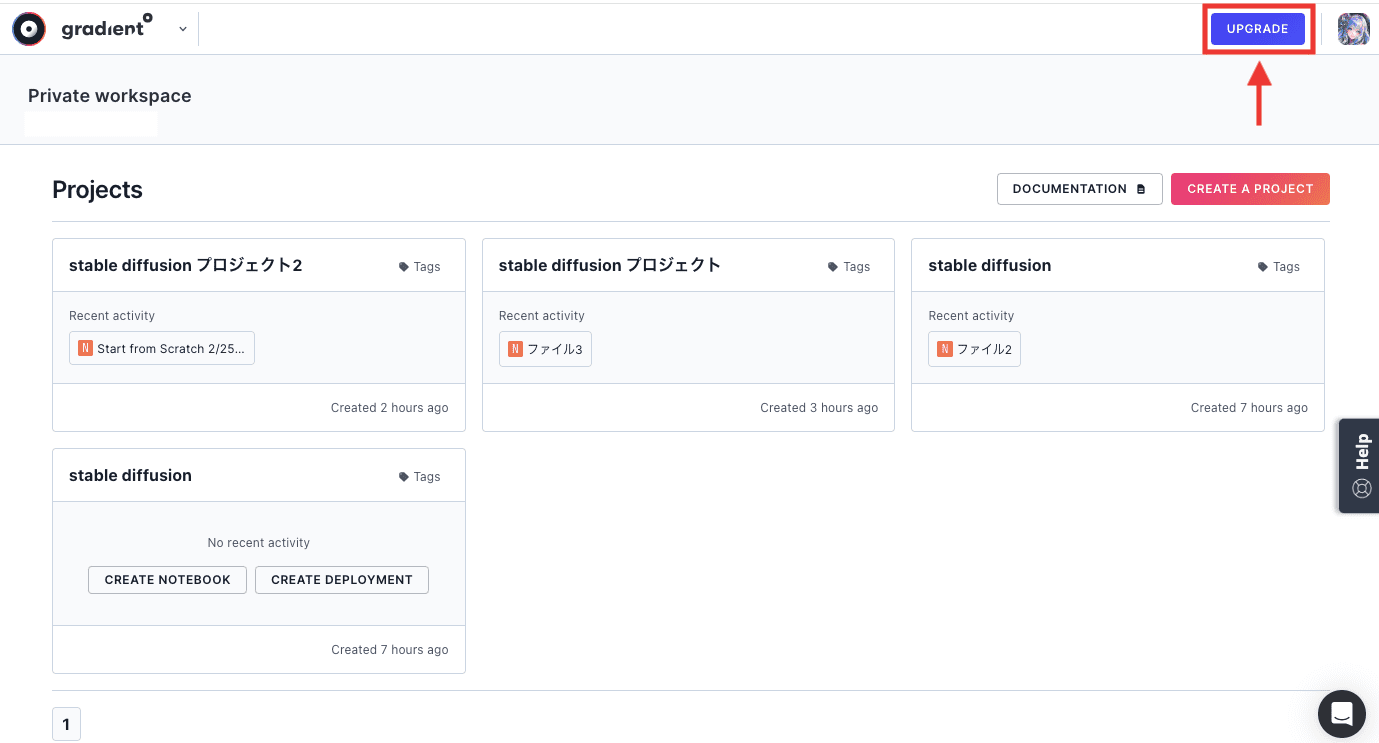Open the DOCUMENTATION link button
Viewport: 1379px width, 743px height.
[x=1079, y=189]
